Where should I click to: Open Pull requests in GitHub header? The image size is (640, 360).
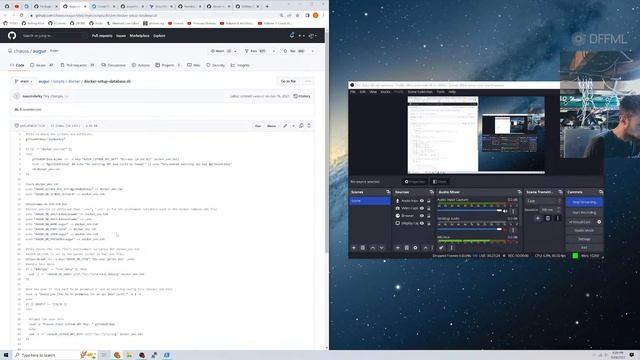click(x=102, y=36)
